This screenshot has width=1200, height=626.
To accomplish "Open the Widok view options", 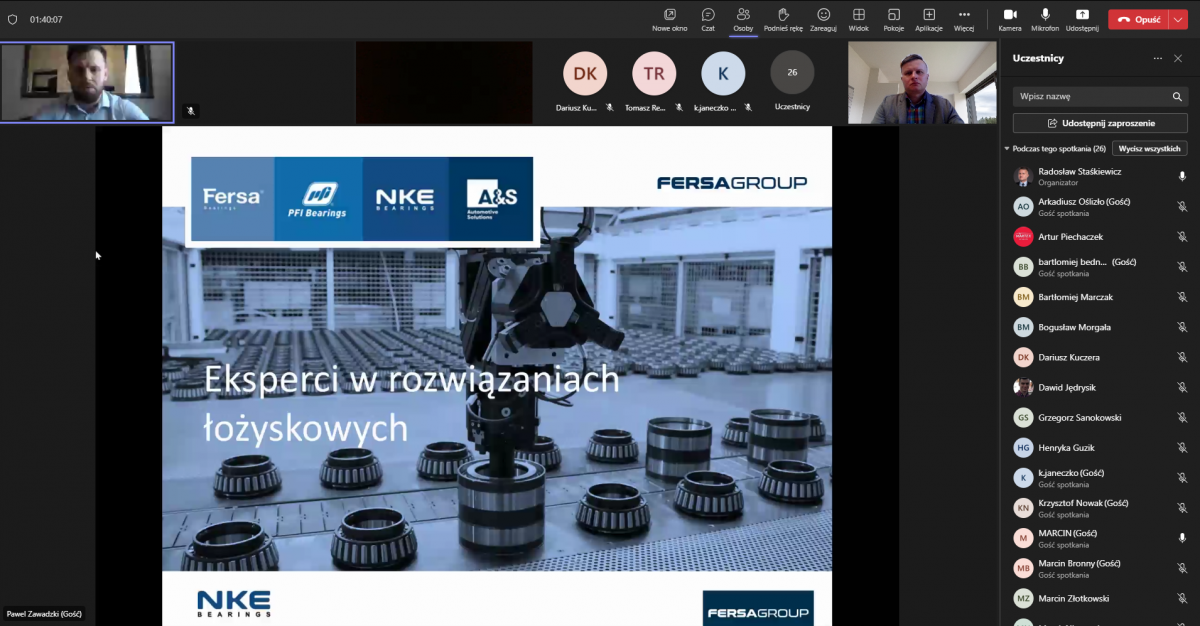I will (858, 19).
